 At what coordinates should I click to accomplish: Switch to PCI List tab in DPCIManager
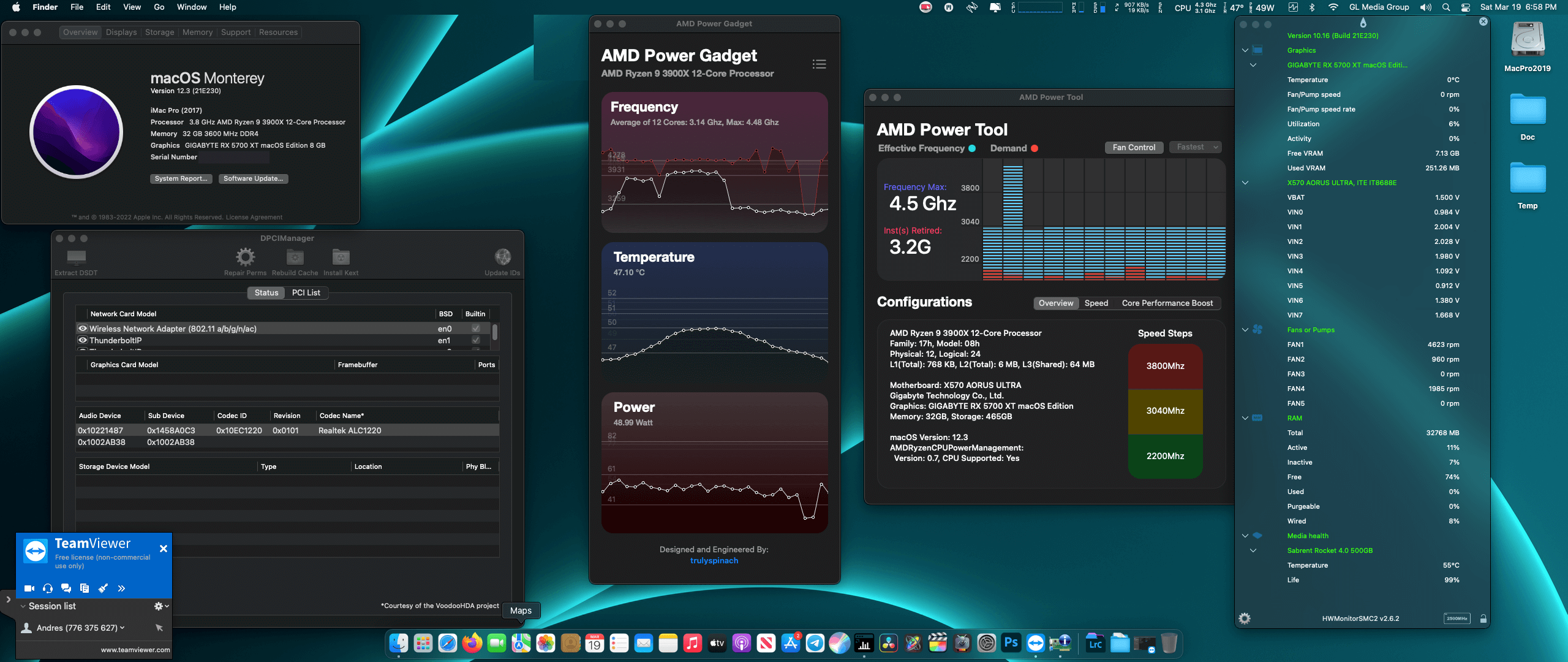click(x=306, y=292)
